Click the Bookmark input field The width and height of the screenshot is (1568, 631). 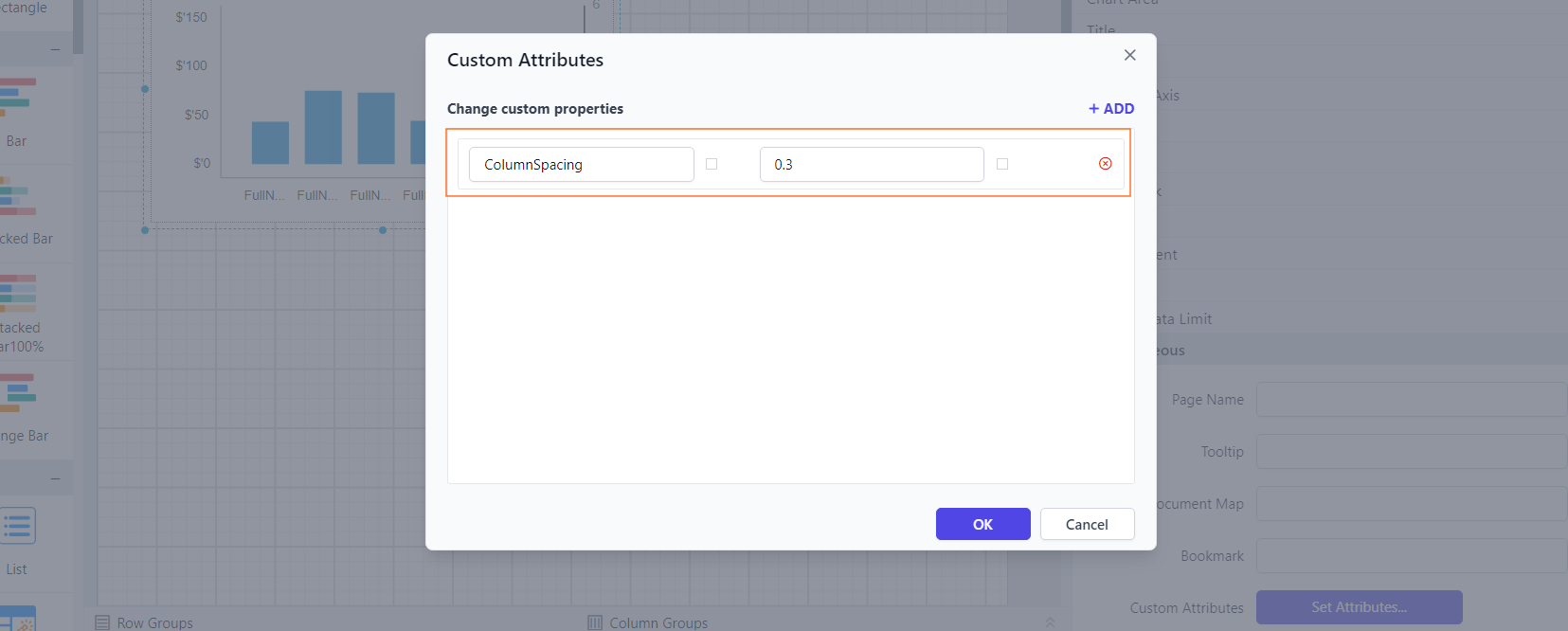(1411, 556)
